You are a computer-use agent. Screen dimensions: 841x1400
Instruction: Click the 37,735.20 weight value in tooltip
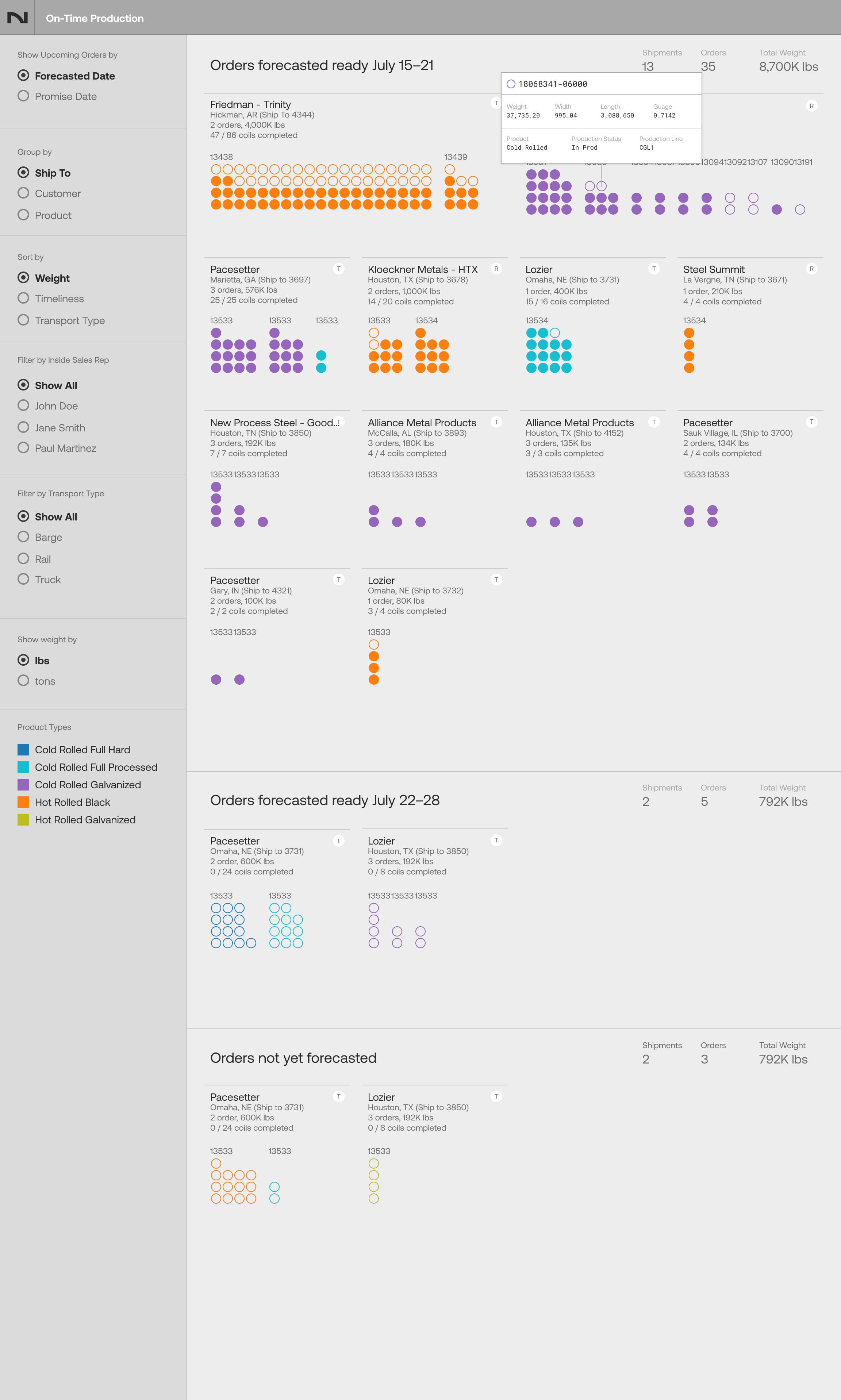click(522, 115)
